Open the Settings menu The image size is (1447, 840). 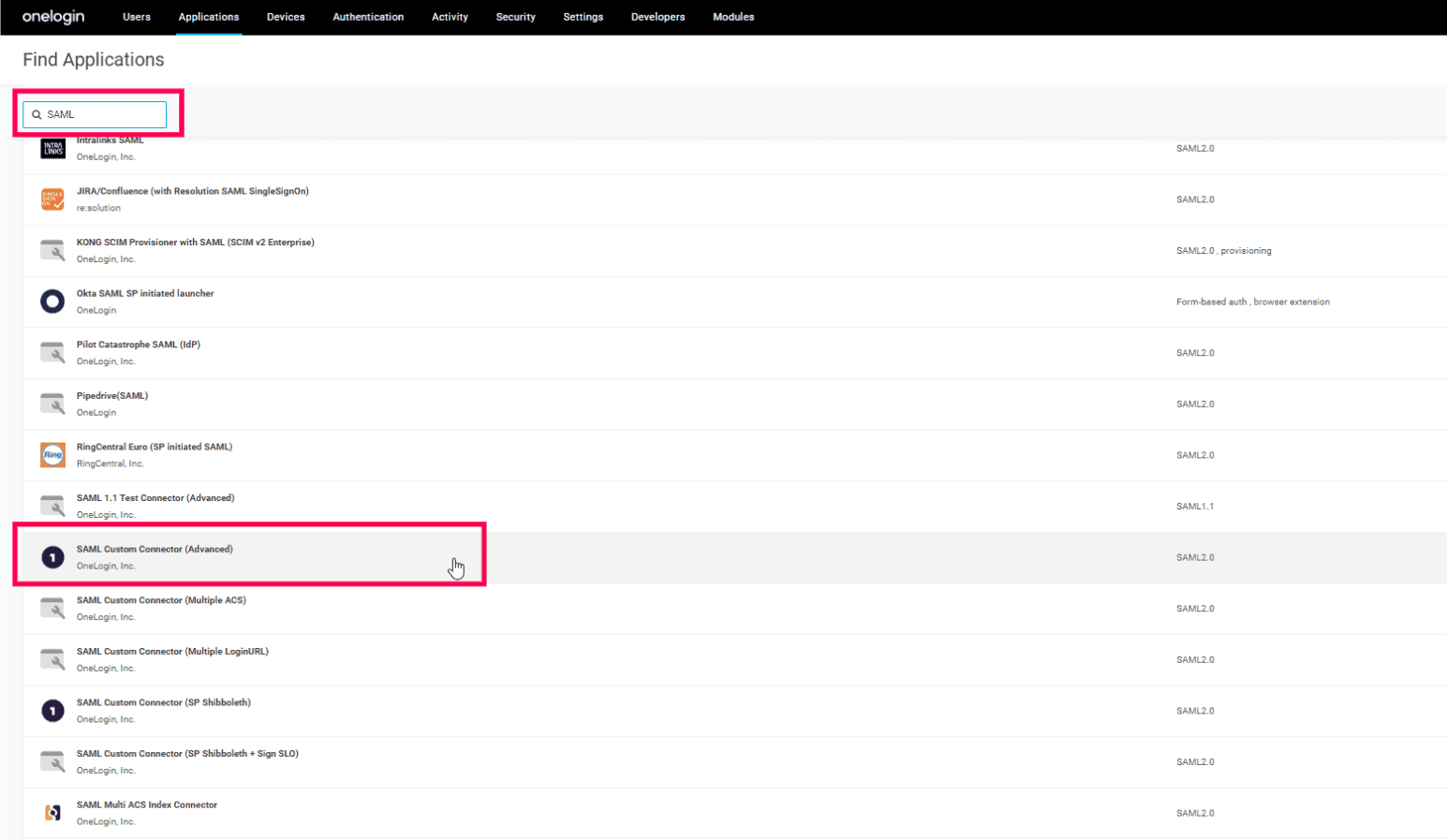tap(583, 17)
